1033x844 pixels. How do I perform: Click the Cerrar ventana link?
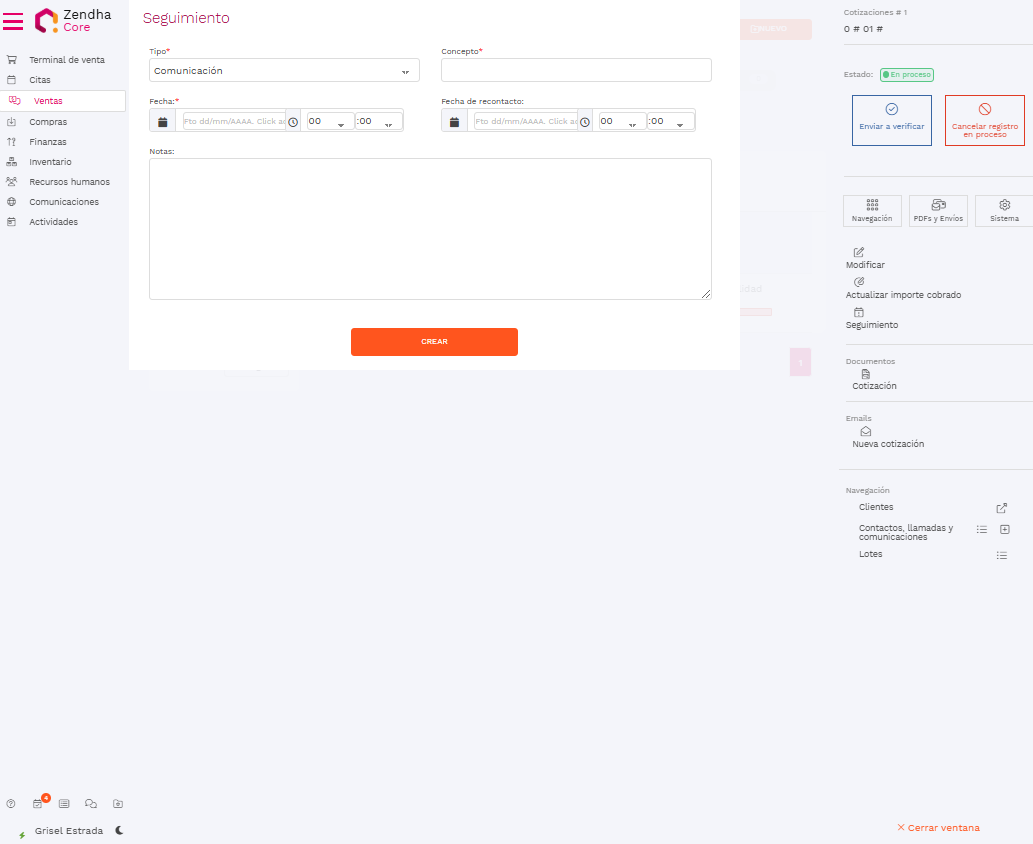pyautogui.click(x=938, y=828)
